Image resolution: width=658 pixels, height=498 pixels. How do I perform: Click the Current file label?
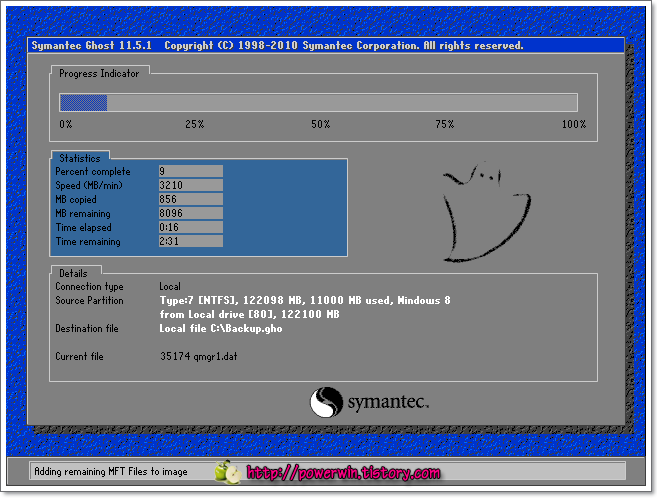pyautogui.click(x=79, y=357)
